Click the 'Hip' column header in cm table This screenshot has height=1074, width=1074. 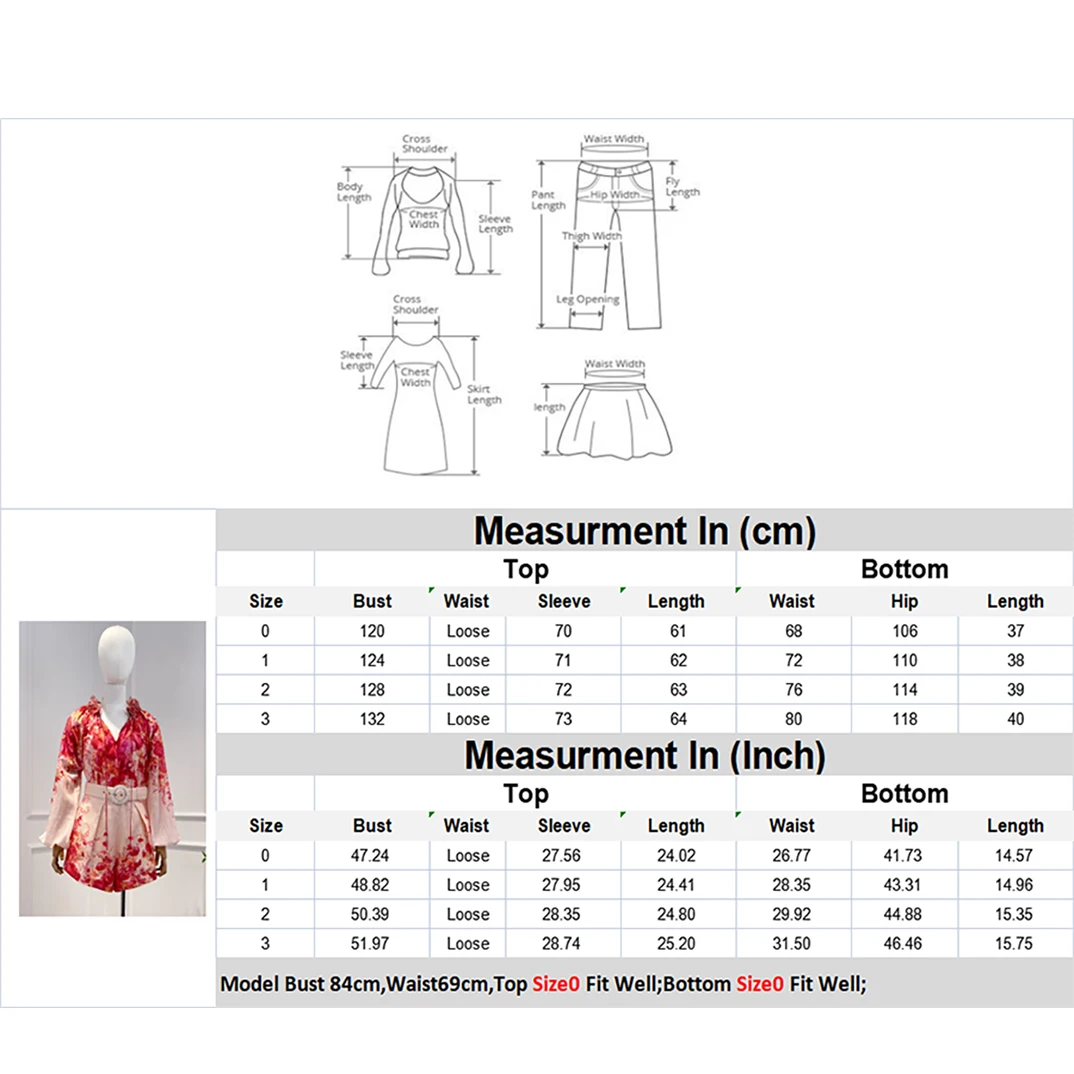pos(904,601)
